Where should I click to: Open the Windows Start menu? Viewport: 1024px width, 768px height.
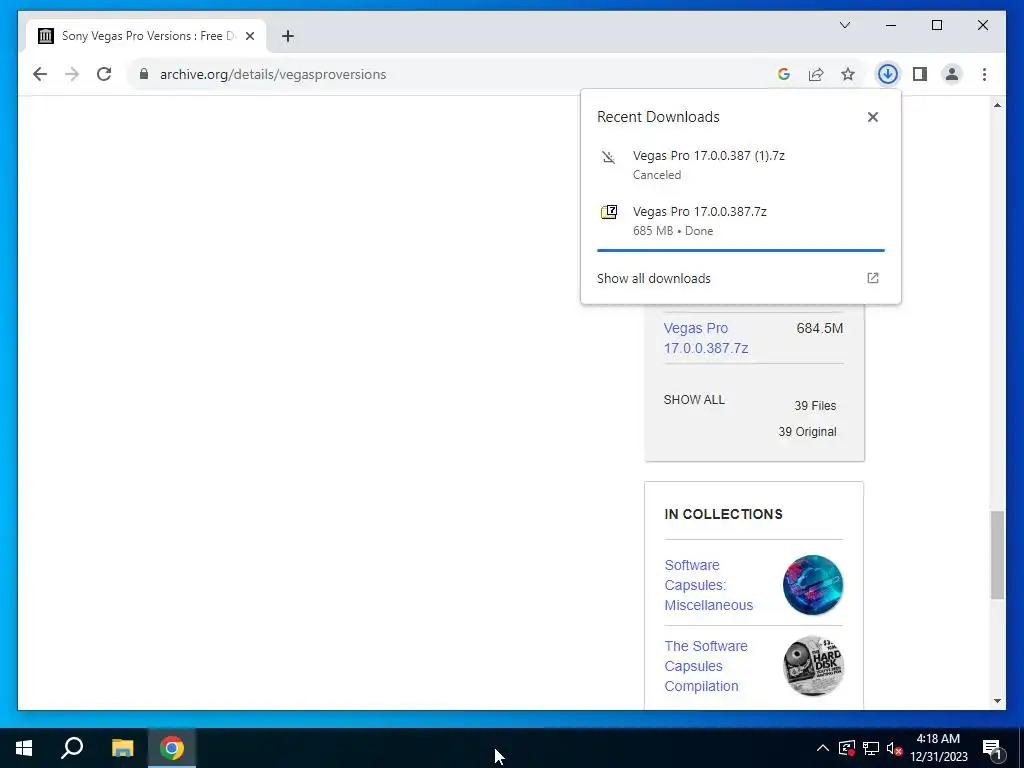point(24,748)
